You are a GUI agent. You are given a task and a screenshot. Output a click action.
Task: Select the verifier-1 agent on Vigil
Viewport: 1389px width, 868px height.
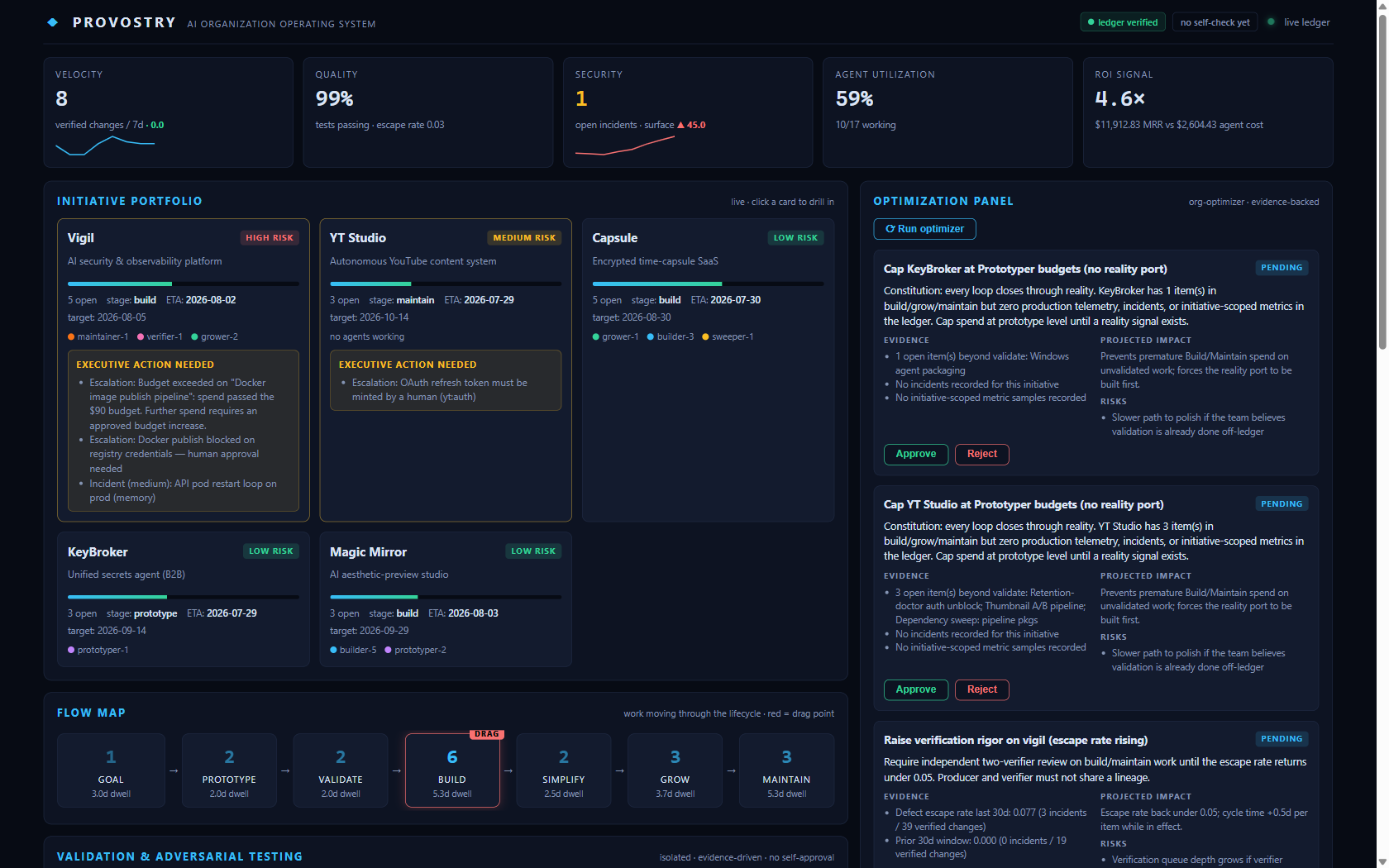pos(160,336)
